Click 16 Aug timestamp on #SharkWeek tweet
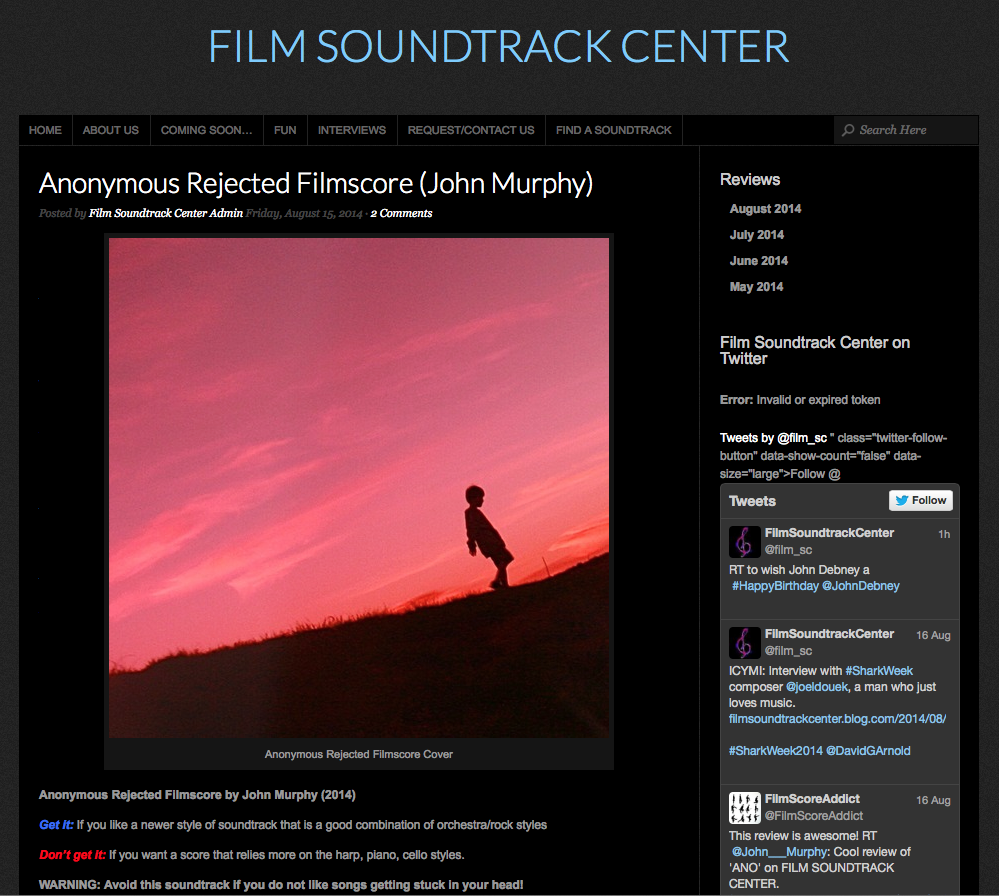The width and height of the screenshot is (999, 896). pyautogui.click(x=933, y=635)
